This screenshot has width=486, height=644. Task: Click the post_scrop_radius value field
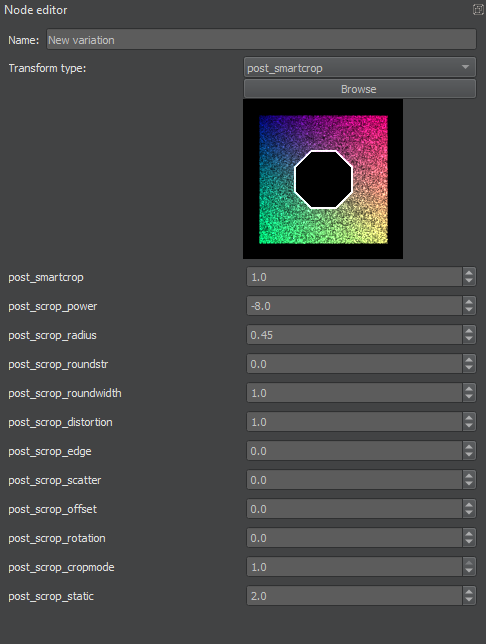(x=355, y=335)
